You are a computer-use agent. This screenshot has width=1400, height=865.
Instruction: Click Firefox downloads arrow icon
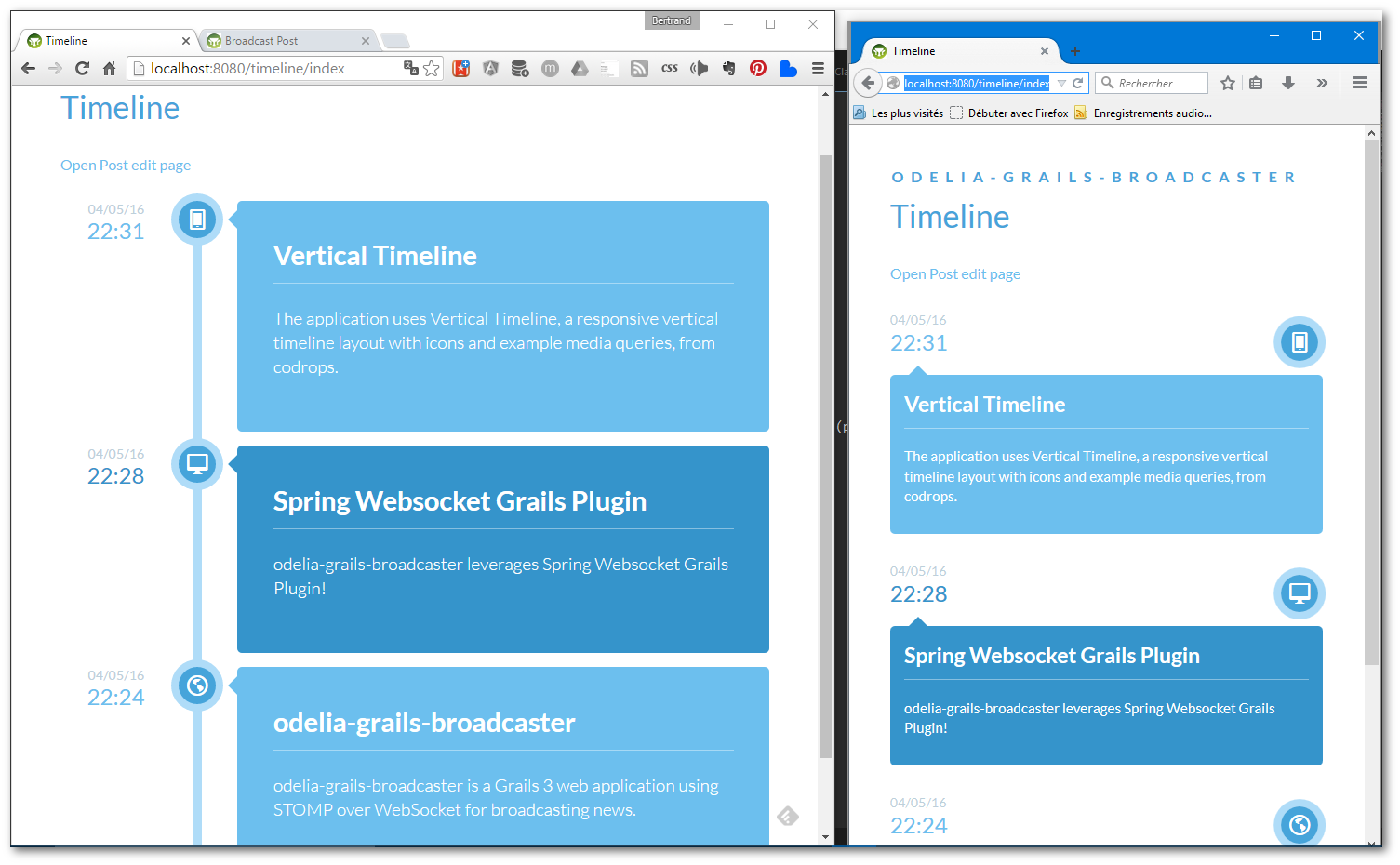(1288, 83)
